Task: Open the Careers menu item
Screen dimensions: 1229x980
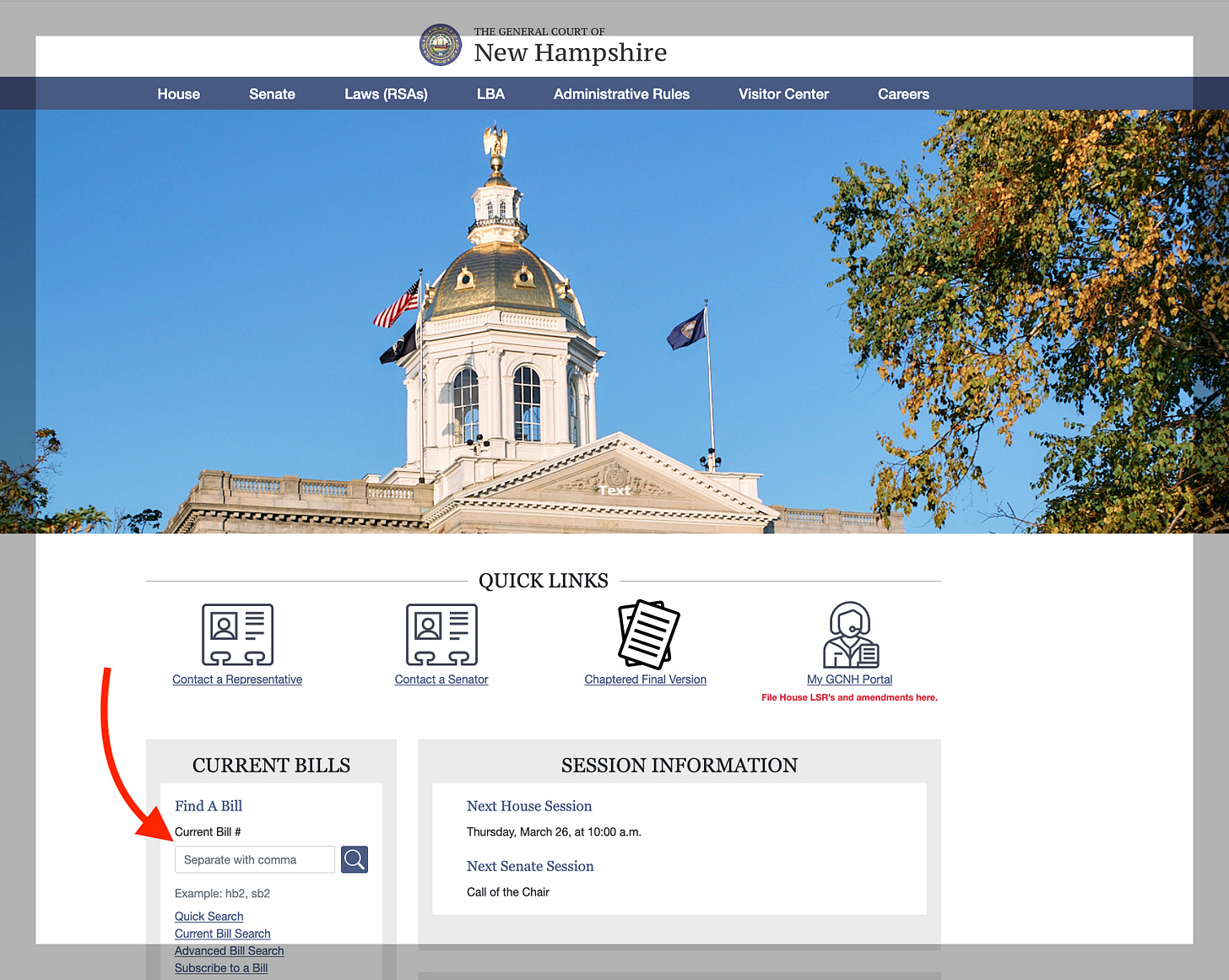Action: [x=903, y=94]
